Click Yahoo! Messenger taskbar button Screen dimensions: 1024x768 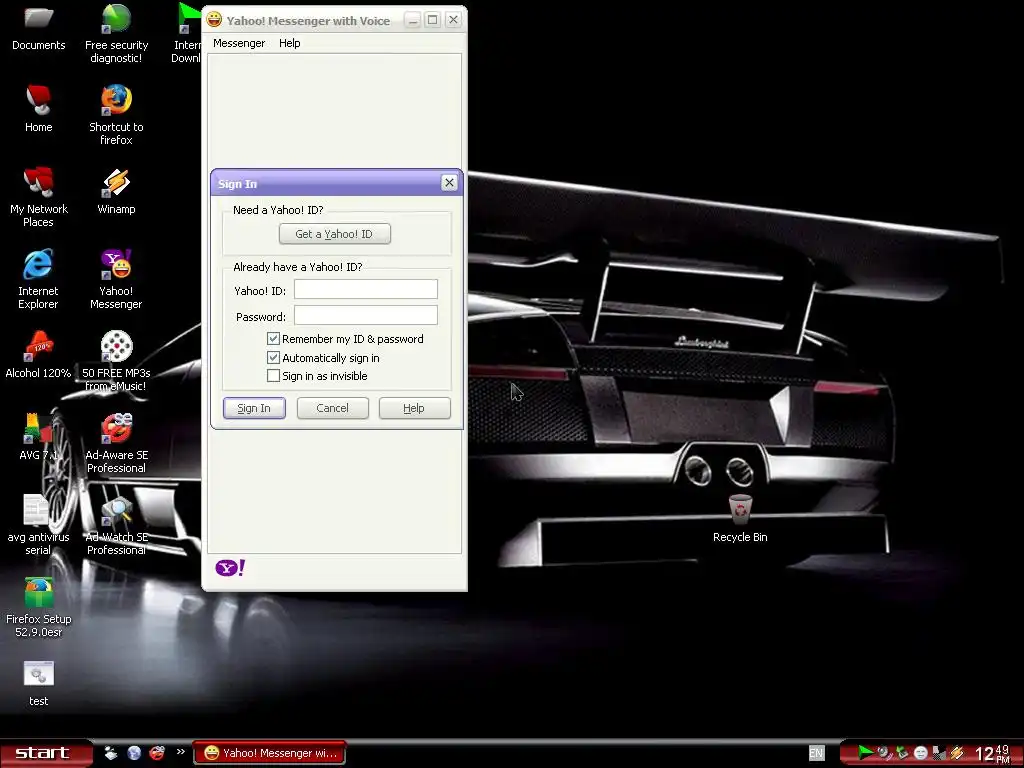point(269,753)
